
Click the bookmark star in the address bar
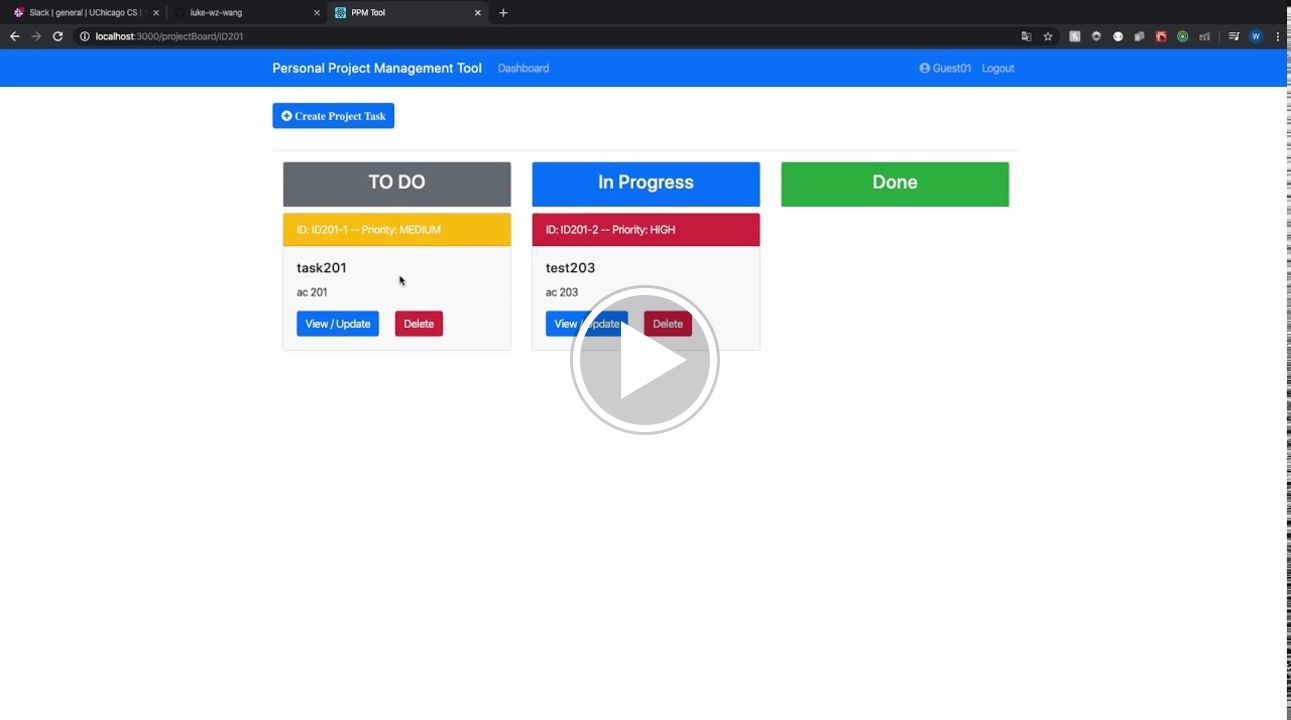[x=1047, y=35]
